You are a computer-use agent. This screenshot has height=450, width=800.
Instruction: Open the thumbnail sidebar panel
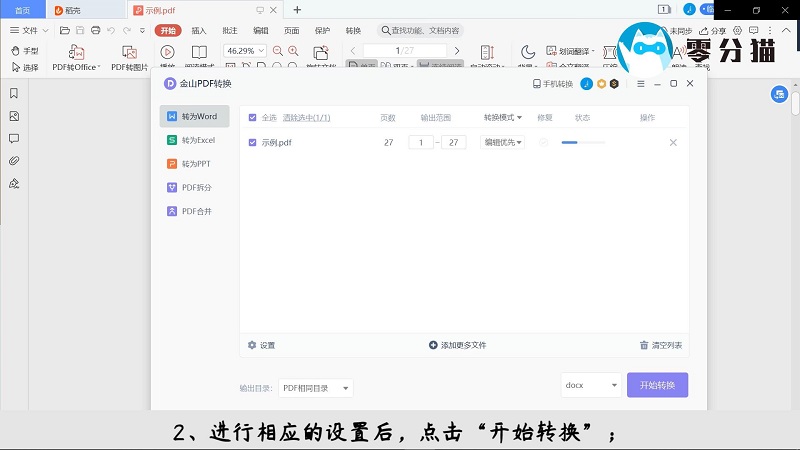14,116
